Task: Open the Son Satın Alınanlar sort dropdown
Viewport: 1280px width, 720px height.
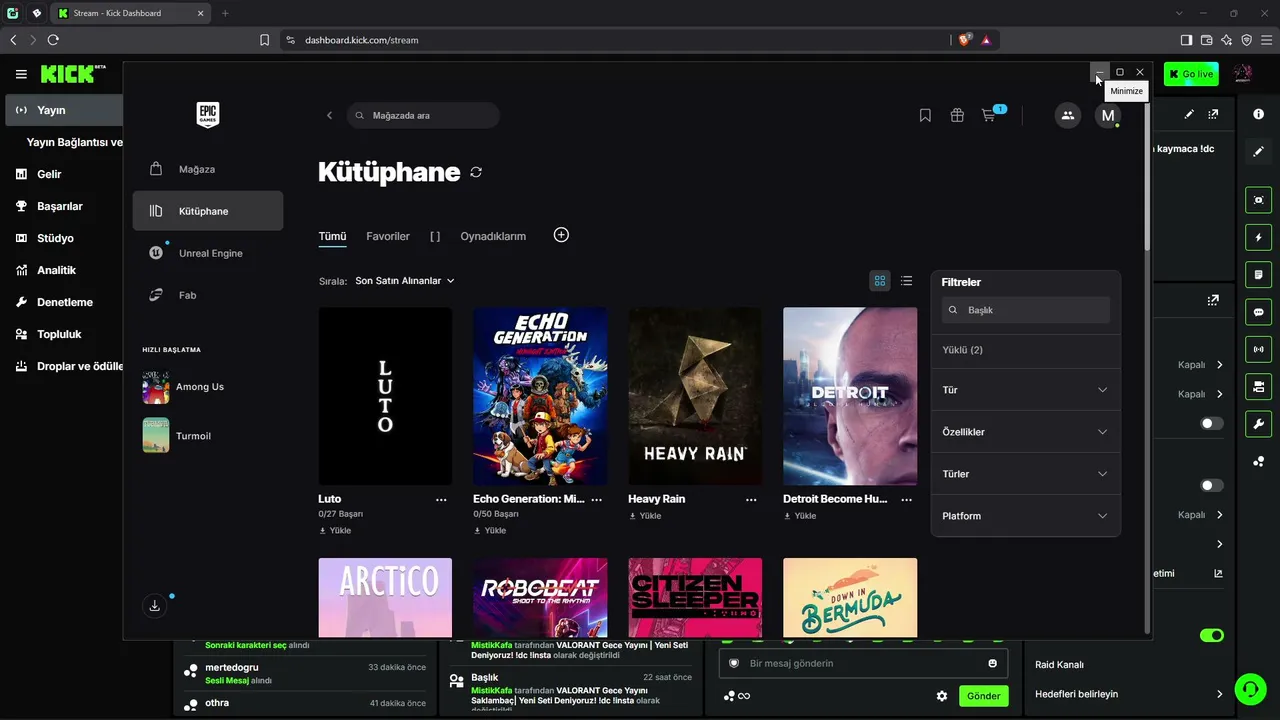Action: [405, 281]
